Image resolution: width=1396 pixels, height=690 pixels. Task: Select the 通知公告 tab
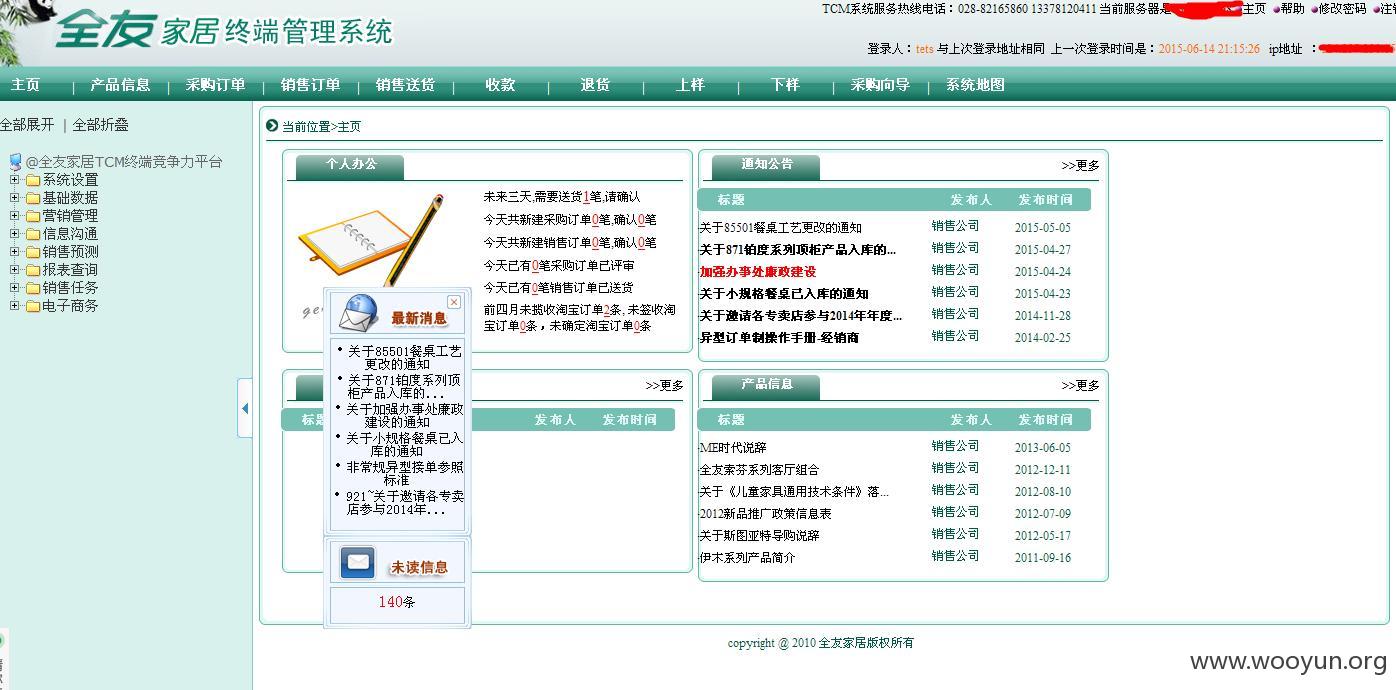coord(767,165)
